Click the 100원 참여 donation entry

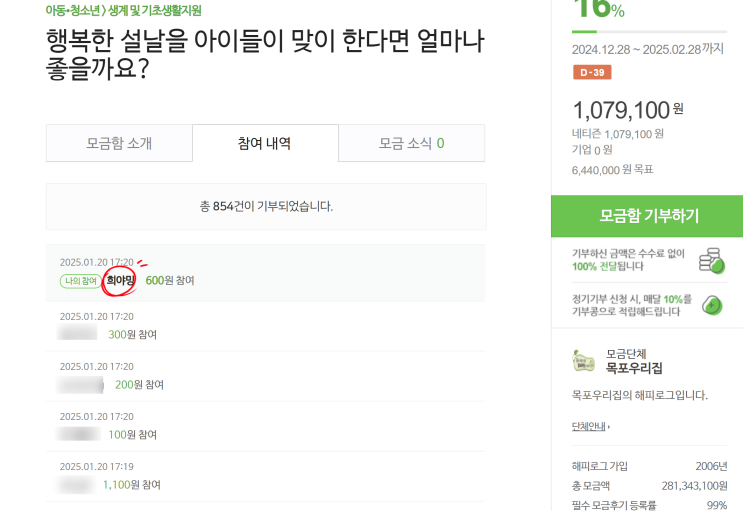[133, 435]
